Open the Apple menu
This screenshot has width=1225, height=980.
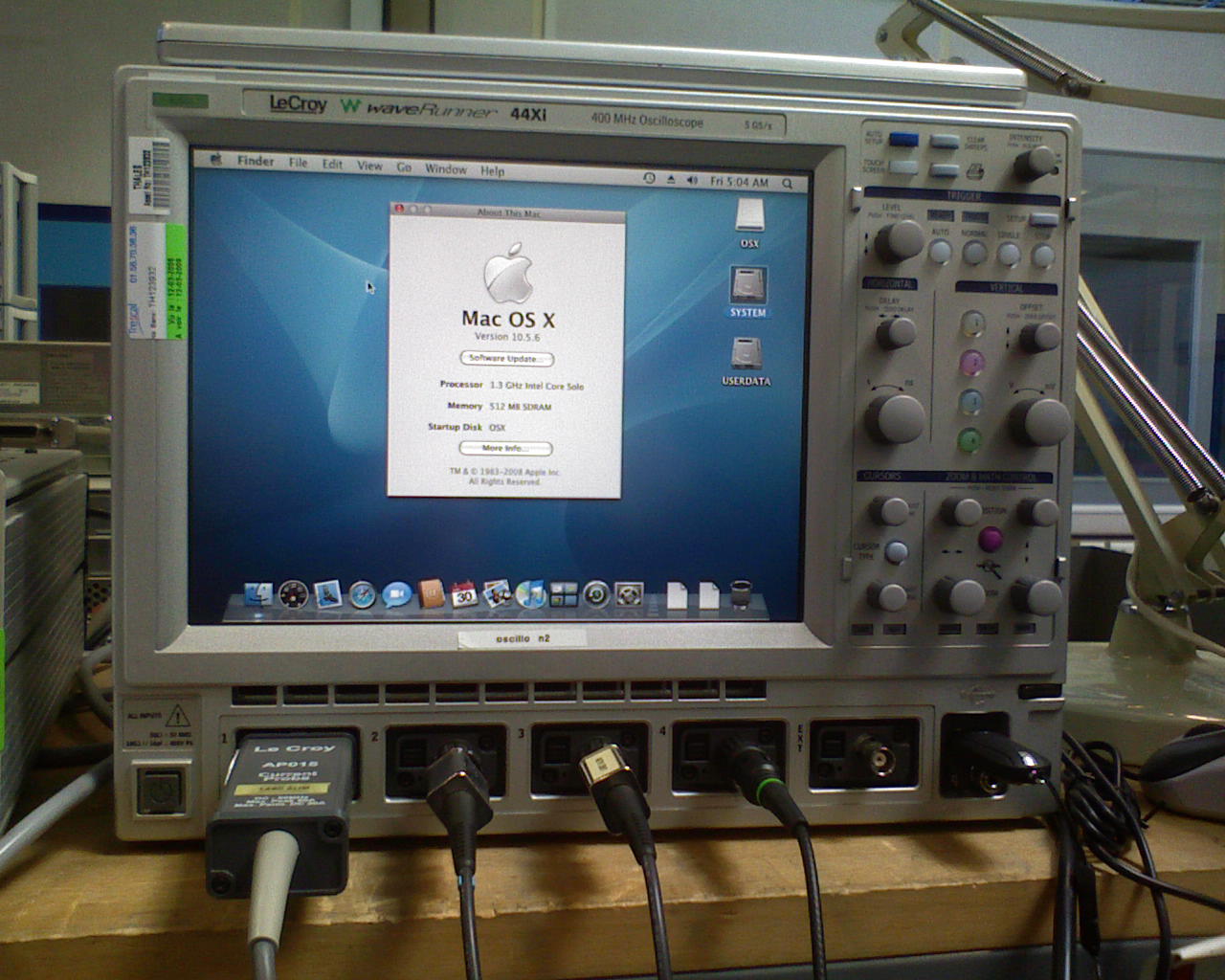pos(216,159)
